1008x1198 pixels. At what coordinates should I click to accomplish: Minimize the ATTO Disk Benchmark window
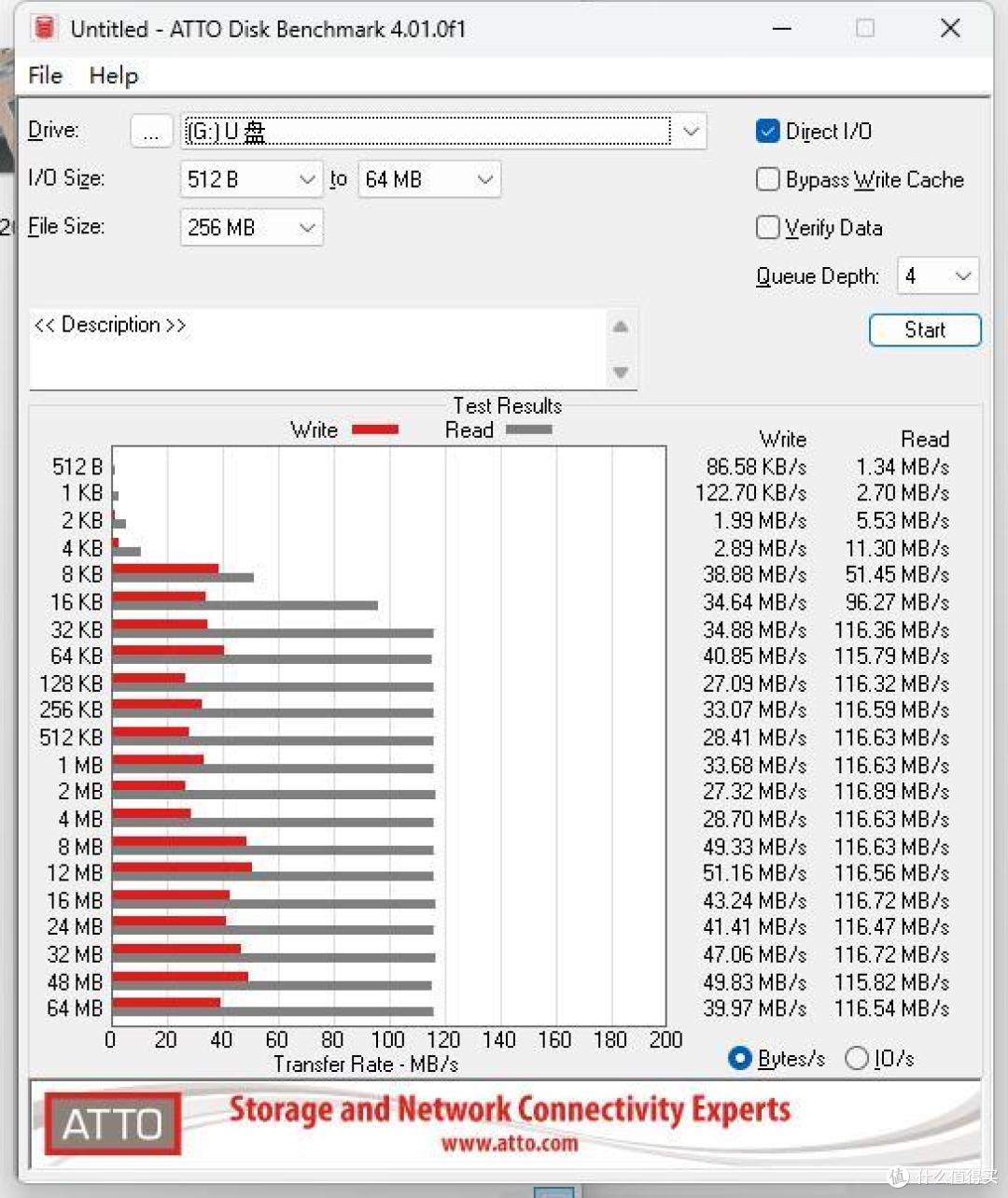pyautogui.click(x=782, y=28)
